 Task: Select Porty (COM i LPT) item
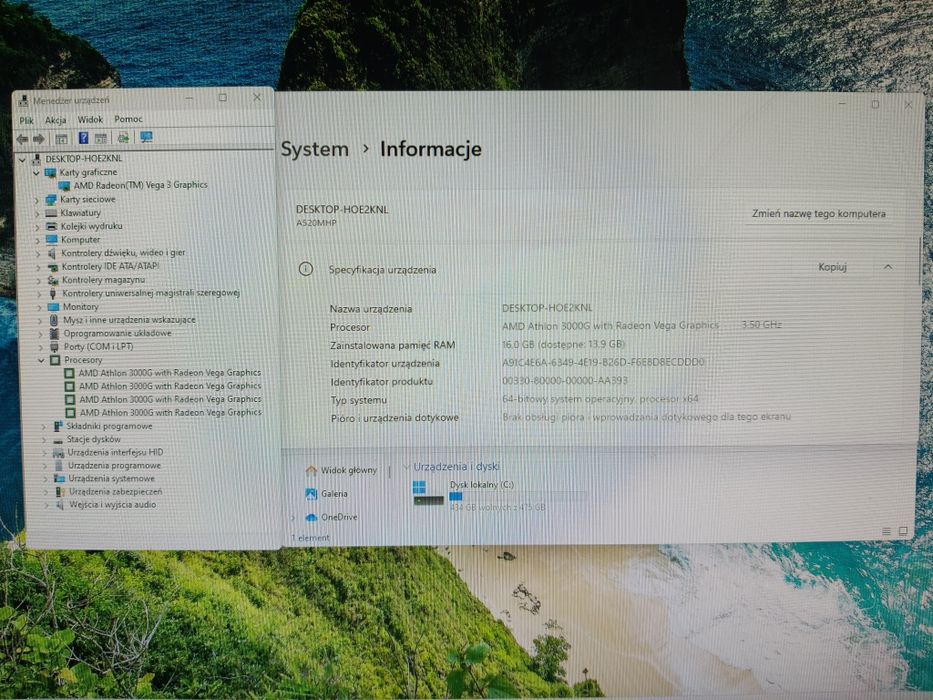pos(98,346)
